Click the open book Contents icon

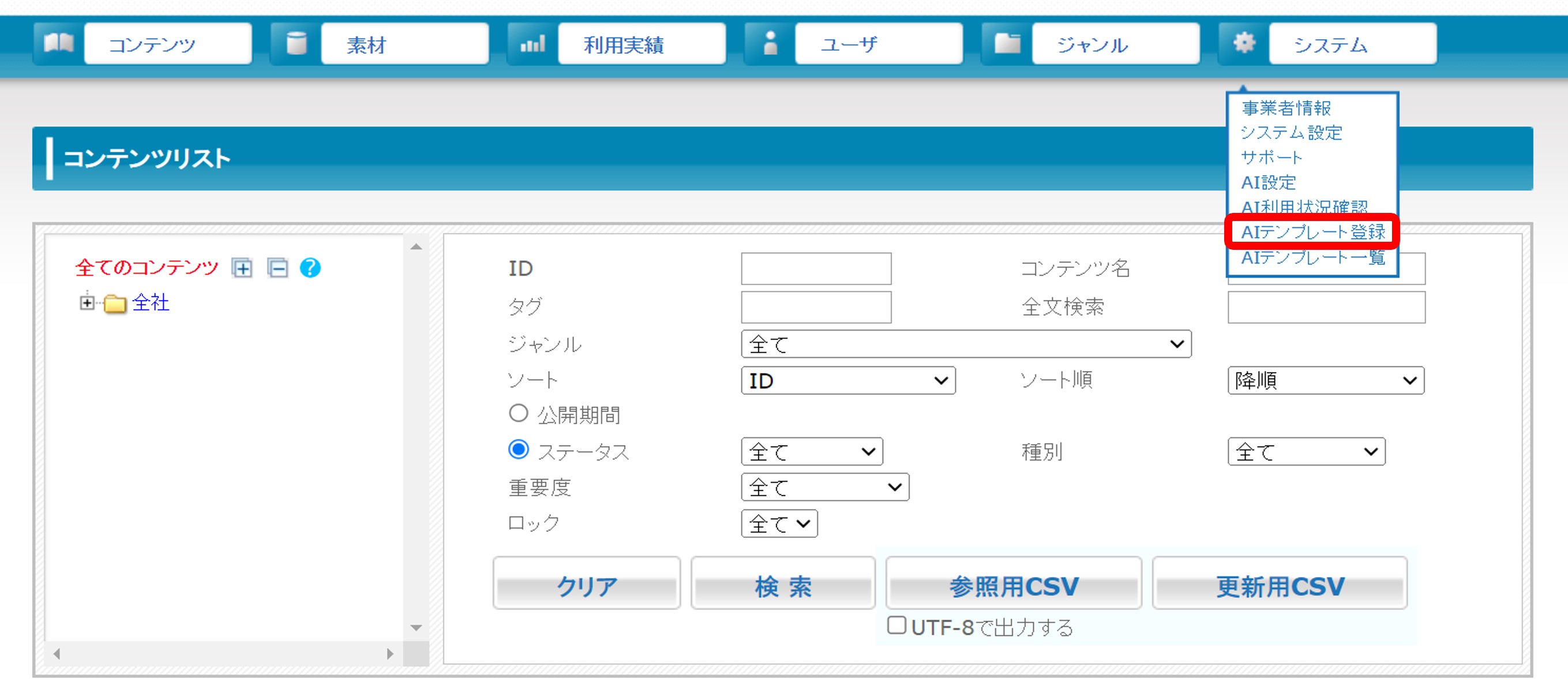(58, 43)
